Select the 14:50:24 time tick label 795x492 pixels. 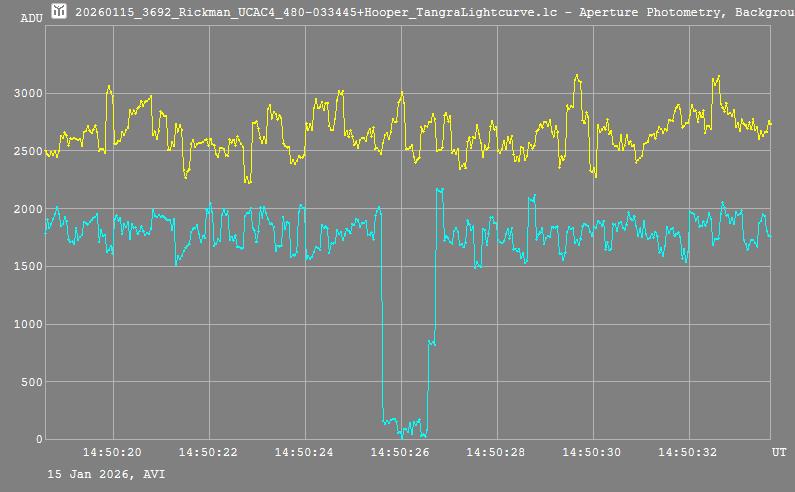click(x=304, y=453)
